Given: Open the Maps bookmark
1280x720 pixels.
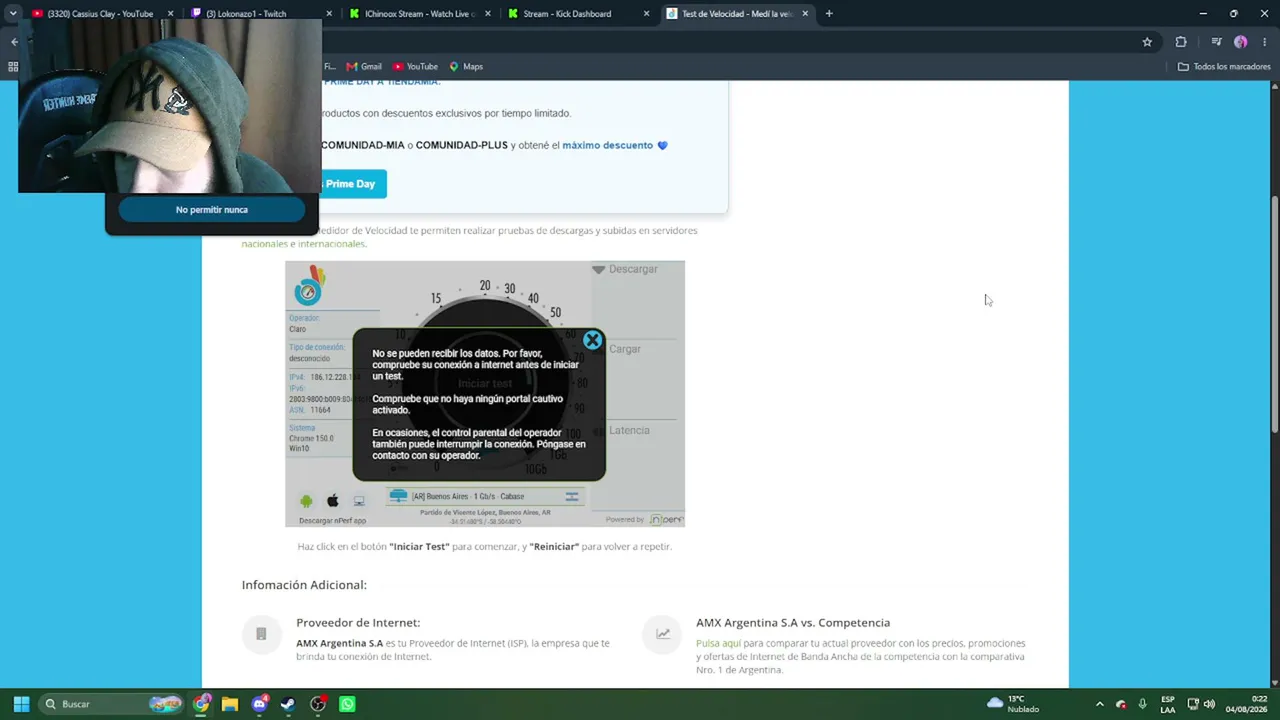Looking at the screenshot, I should click(x=466, y=67).
